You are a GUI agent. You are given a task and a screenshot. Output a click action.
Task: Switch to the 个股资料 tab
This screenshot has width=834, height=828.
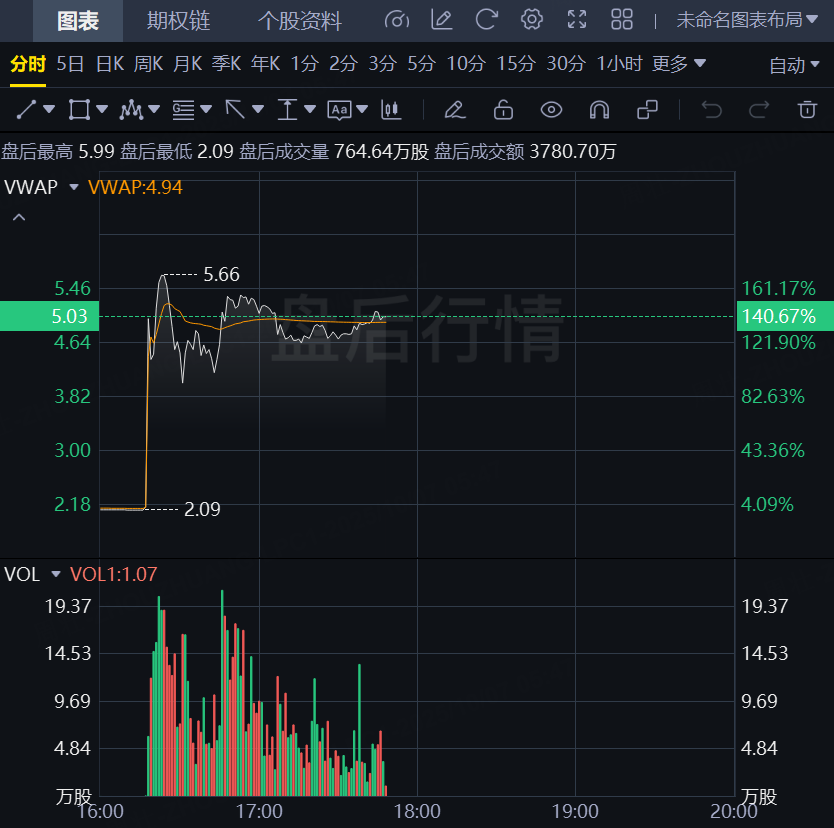tap(299, 20)
